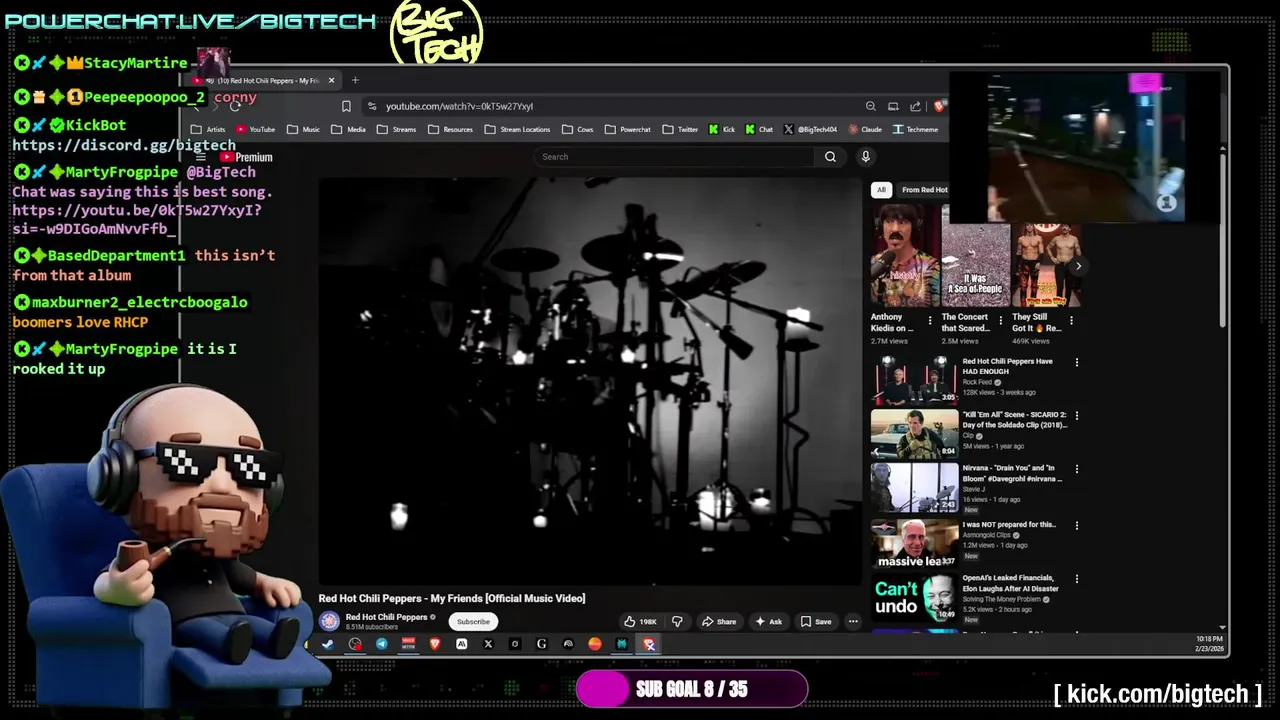Open options for Anthony Kiedis short
Image resolution: width=1280 pixels, height=720 pixels.
coord(930,321)
